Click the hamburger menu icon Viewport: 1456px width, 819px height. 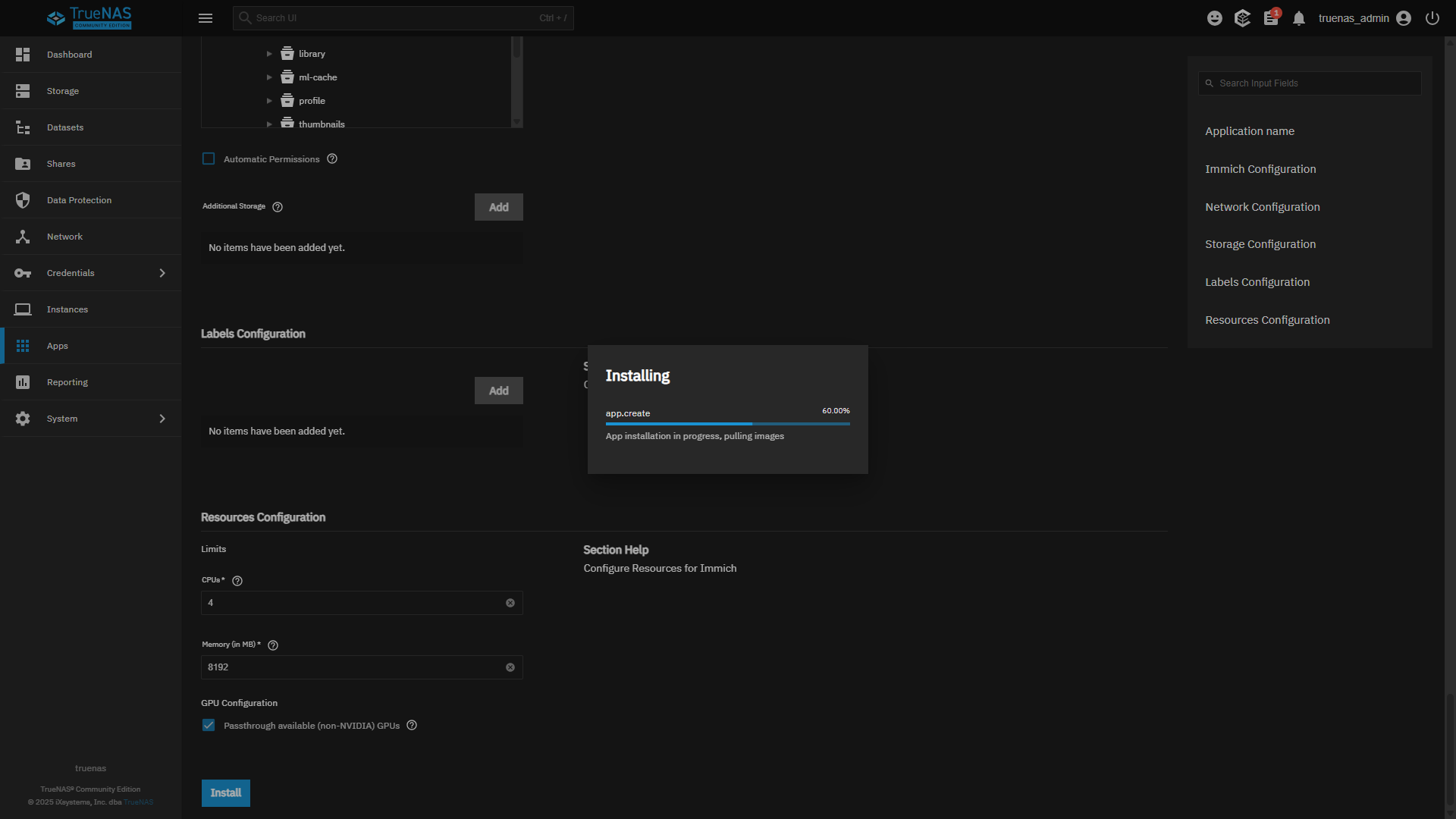click(x=206, y=18)
